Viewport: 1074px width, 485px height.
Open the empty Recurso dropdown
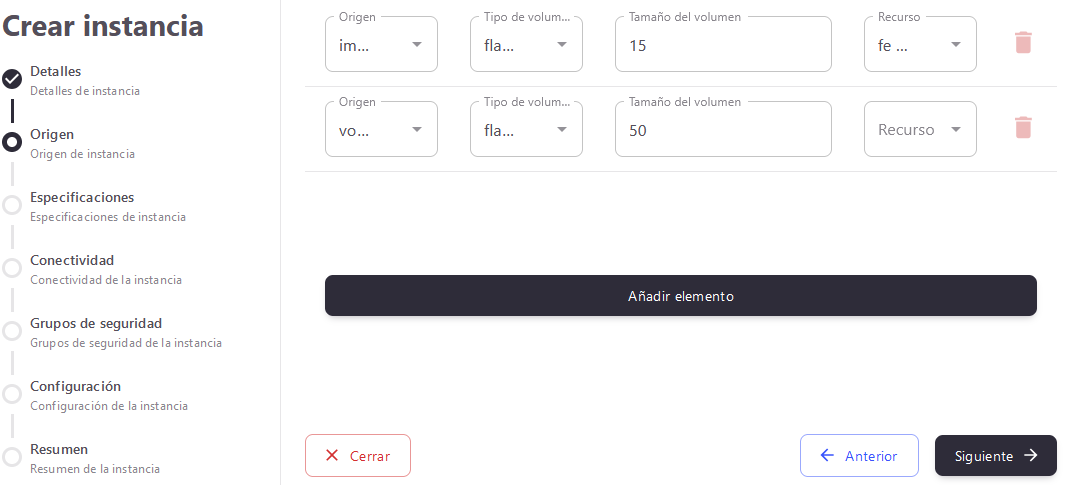pyautogui.click(x=920, y=129)
